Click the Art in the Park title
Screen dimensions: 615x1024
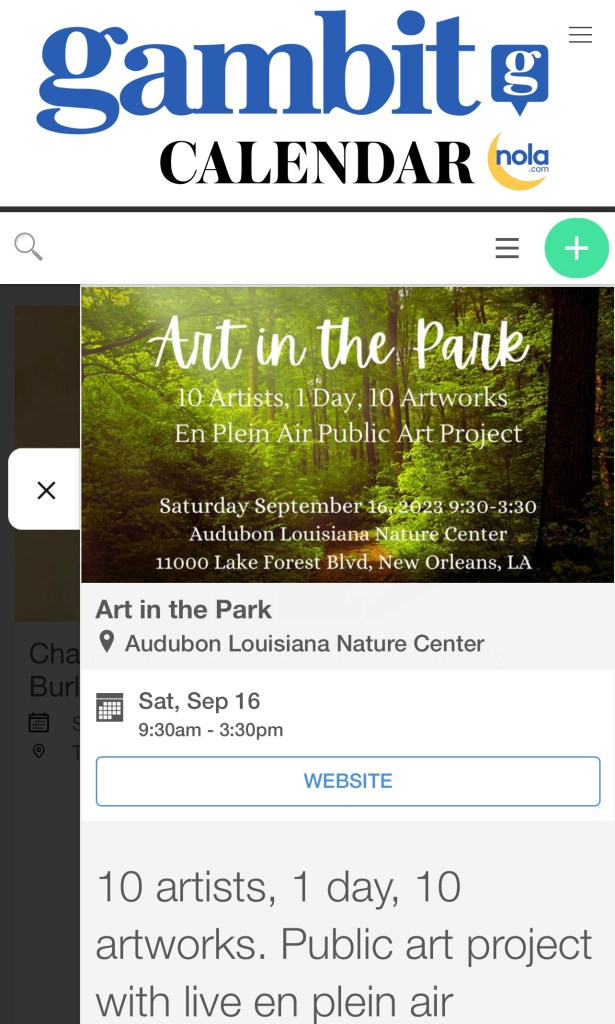(x=184, y=609)
